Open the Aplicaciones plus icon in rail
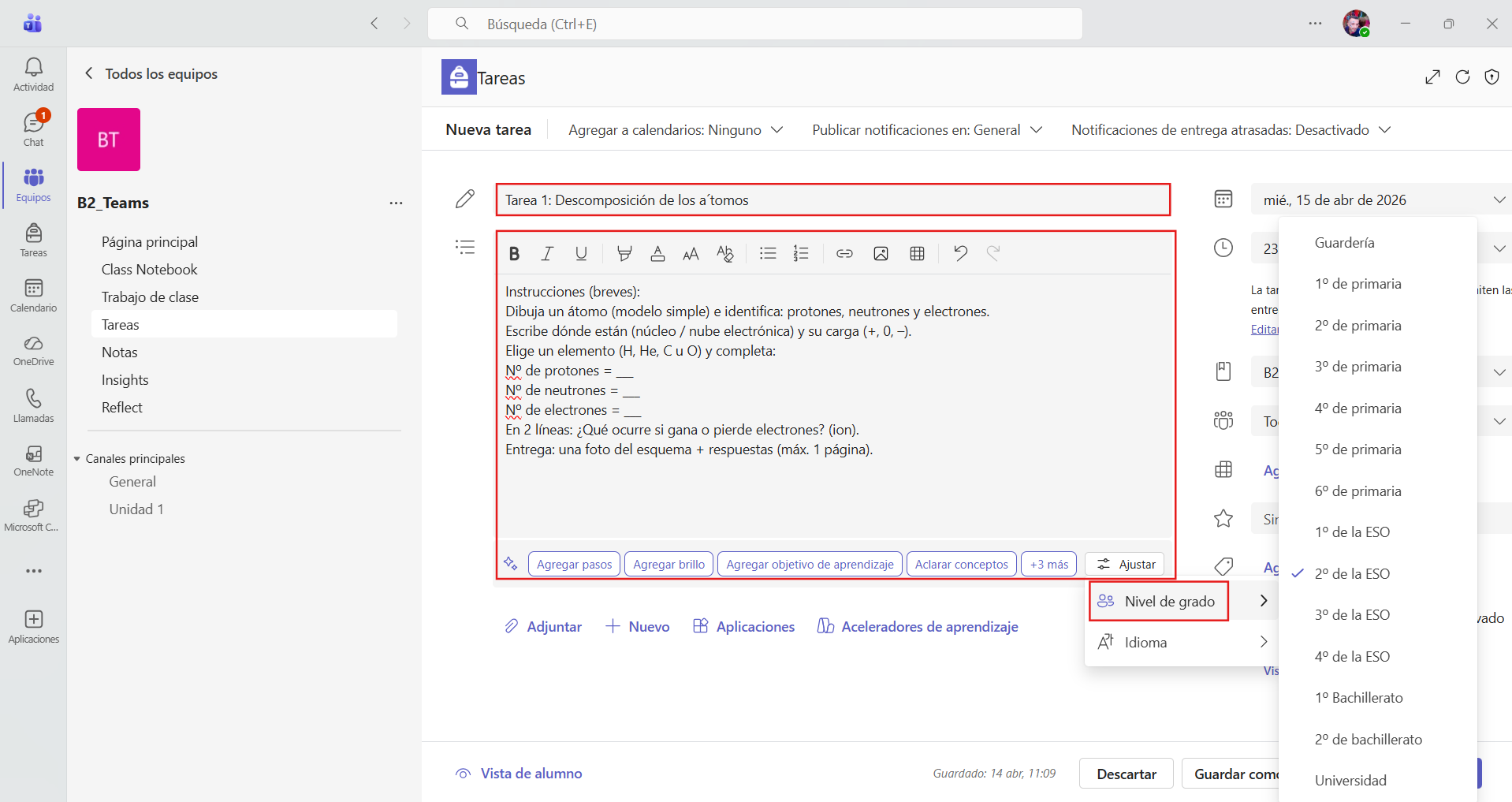1512x802 pixels. pyautogui.click(x=33, y=627)
